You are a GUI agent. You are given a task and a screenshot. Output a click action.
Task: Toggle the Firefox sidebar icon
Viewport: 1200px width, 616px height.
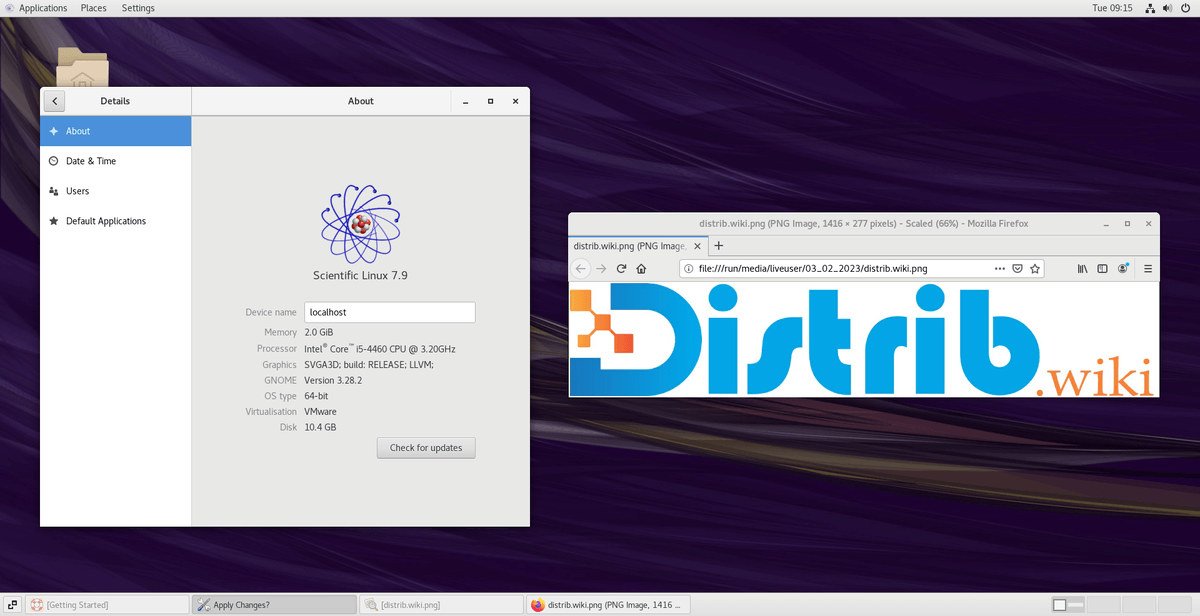coord(1103,268)
